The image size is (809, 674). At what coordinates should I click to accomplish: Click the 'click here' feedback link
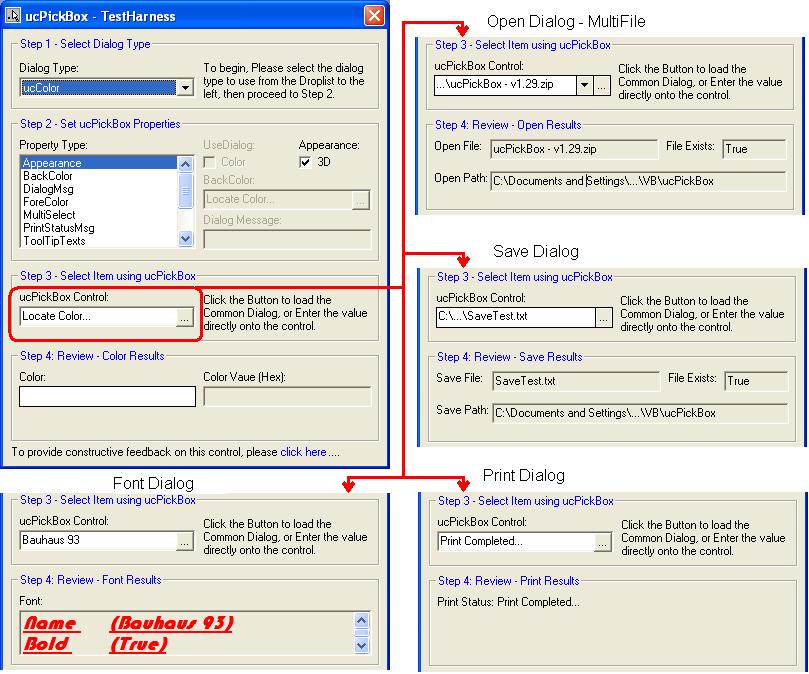pyautogui.click(x=303, y=452)
